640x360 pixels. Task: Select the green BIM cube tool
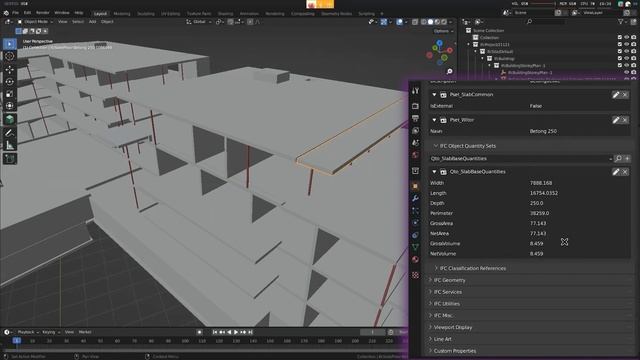[x=9, y=119]
